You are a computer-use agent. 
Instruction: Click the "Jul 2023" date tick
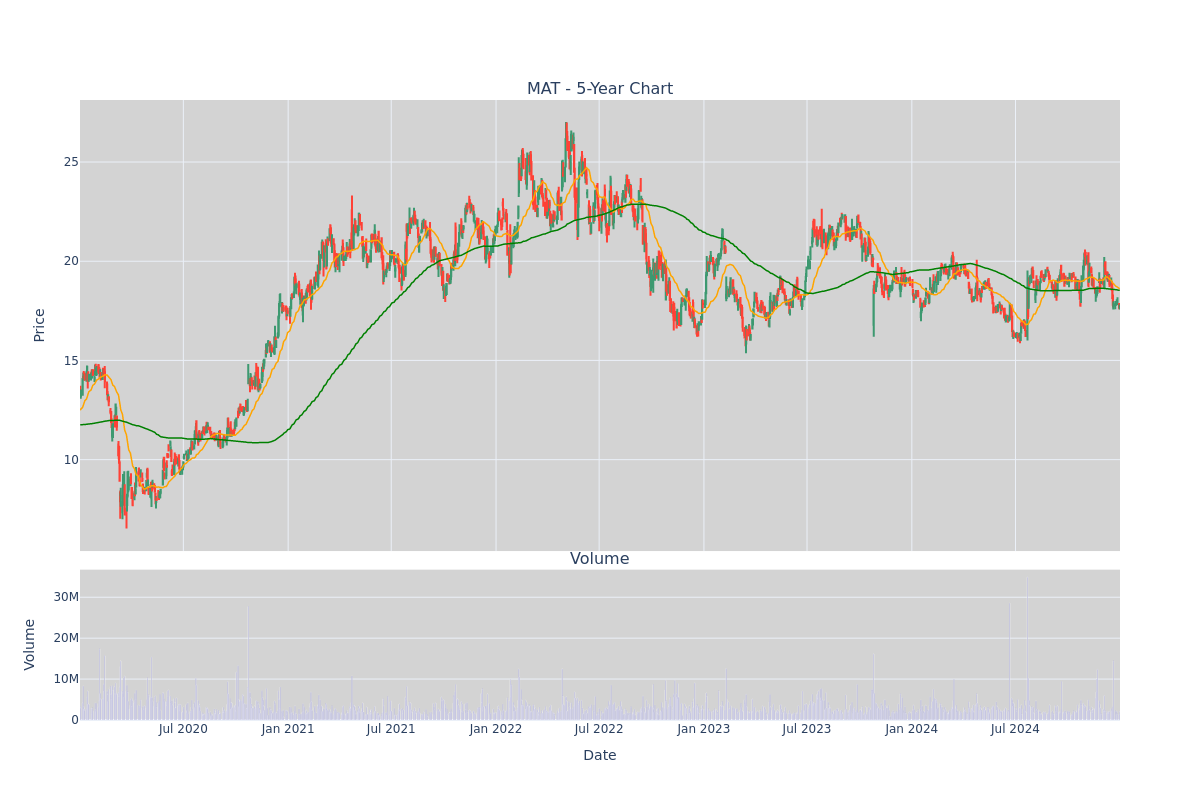coord(807,729)
